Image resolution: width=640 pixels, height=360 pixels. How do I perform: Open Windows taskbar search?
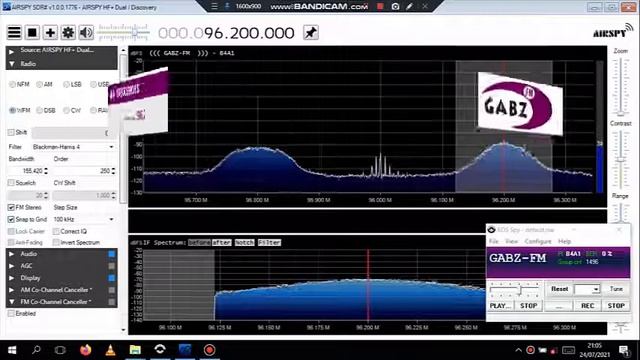click(36, 350)
